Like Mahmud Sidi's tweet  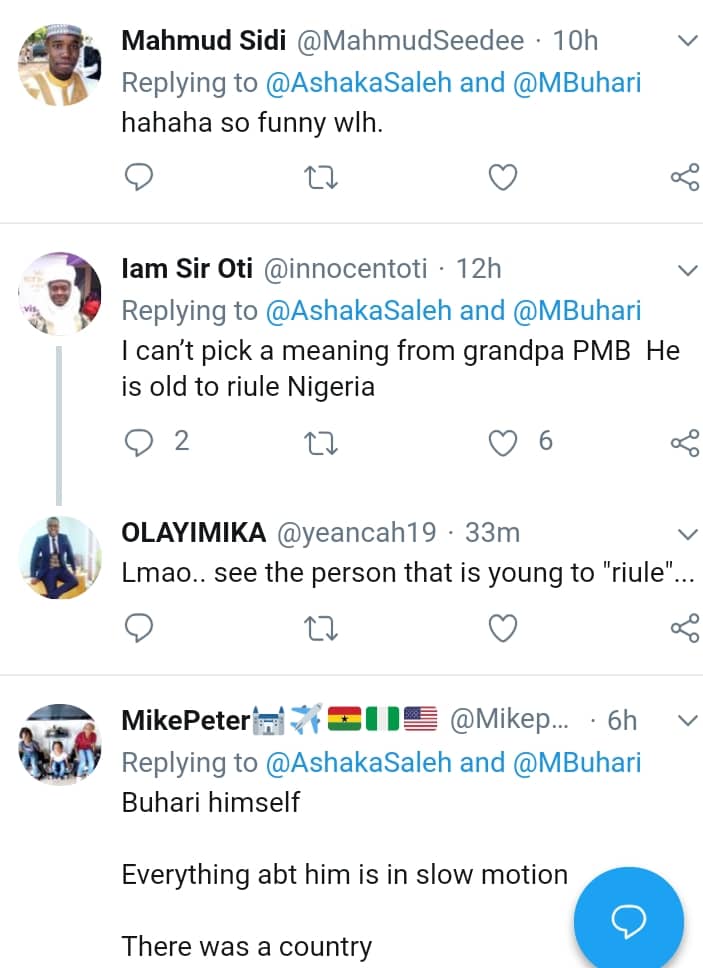point(502,178)
